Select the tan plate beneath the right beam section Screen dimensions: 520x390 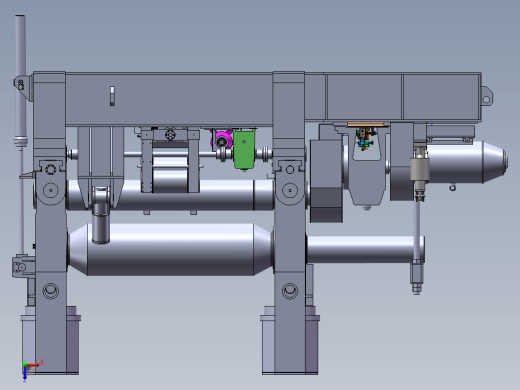click(x=366, y=124)
